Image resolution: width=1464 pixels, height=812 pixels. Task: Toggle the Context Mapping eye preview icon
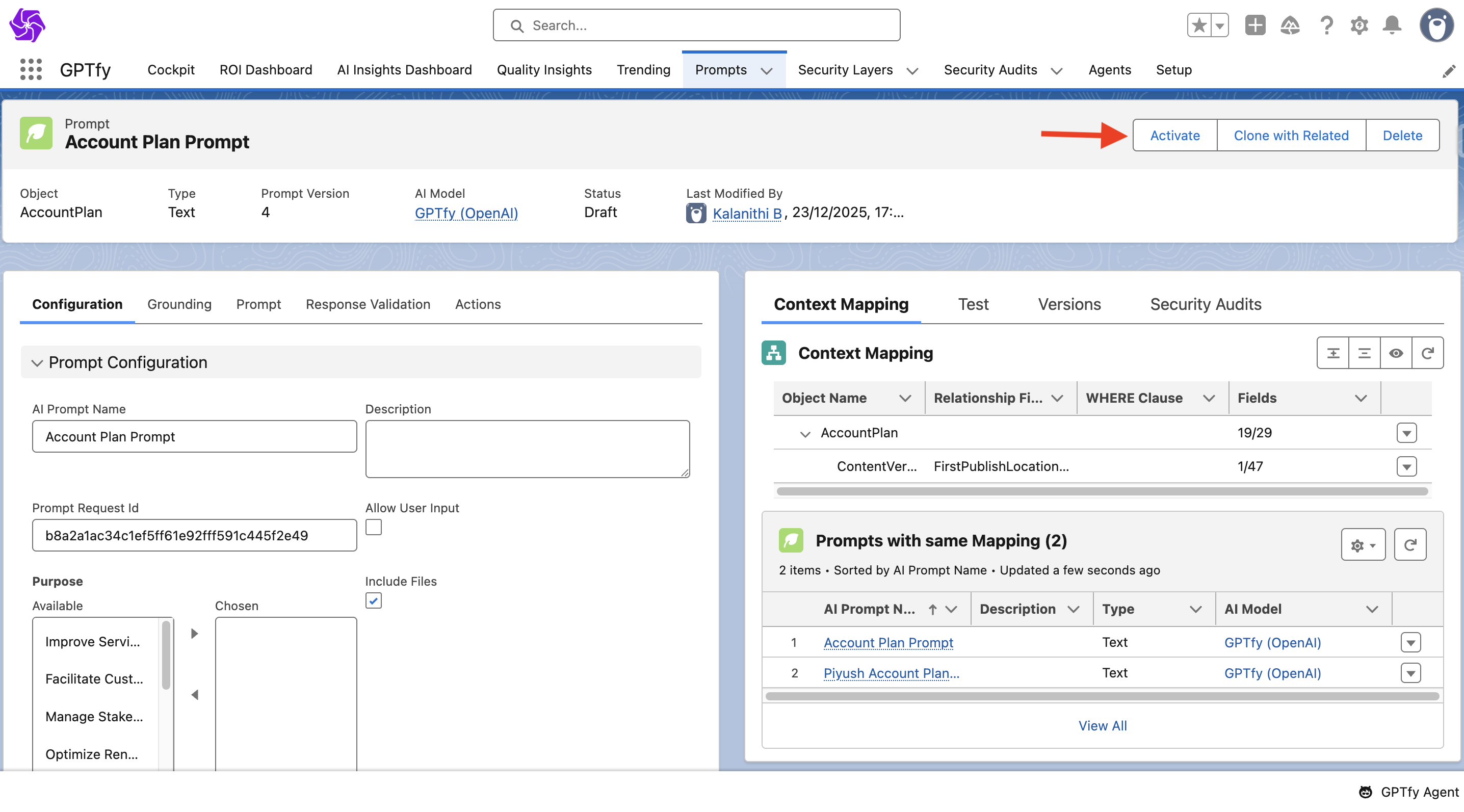(x=1396, y=353)
